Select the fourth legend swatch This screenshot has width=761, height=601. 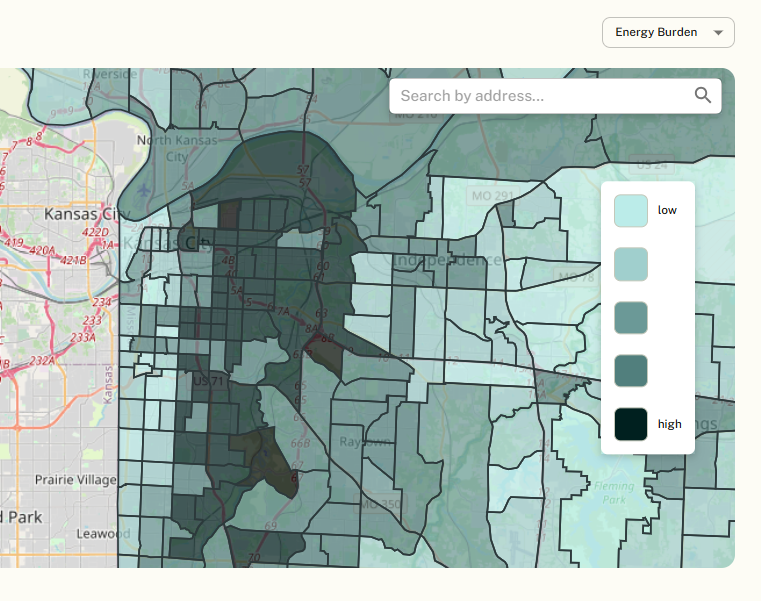[630, 371]
